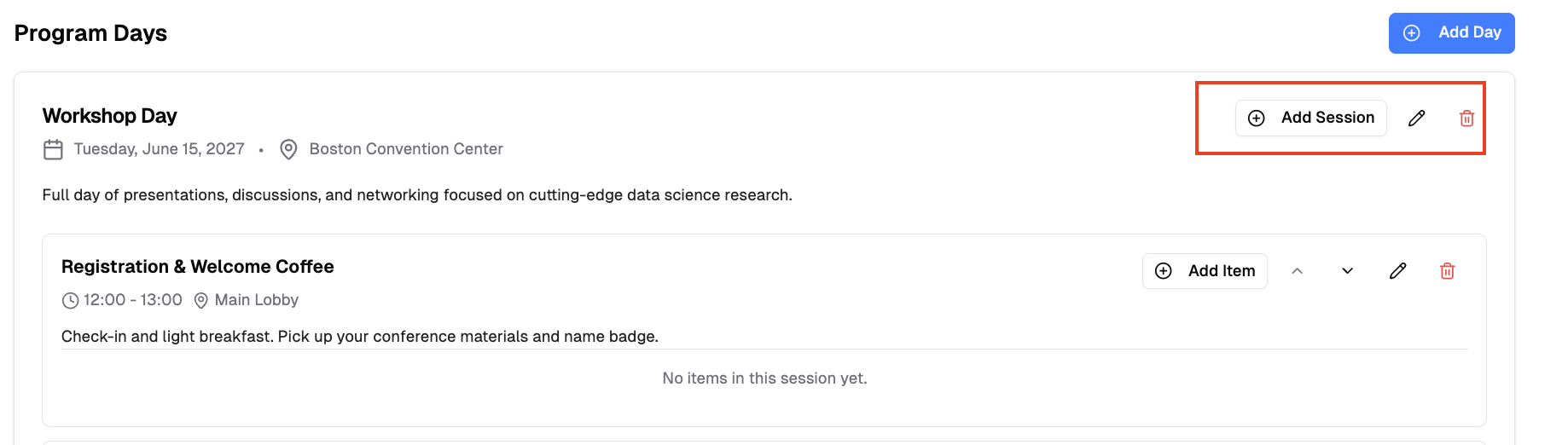Add an item to the Registration session
The height and width of the screenshot is (445, 1568).
(1204, 271)
